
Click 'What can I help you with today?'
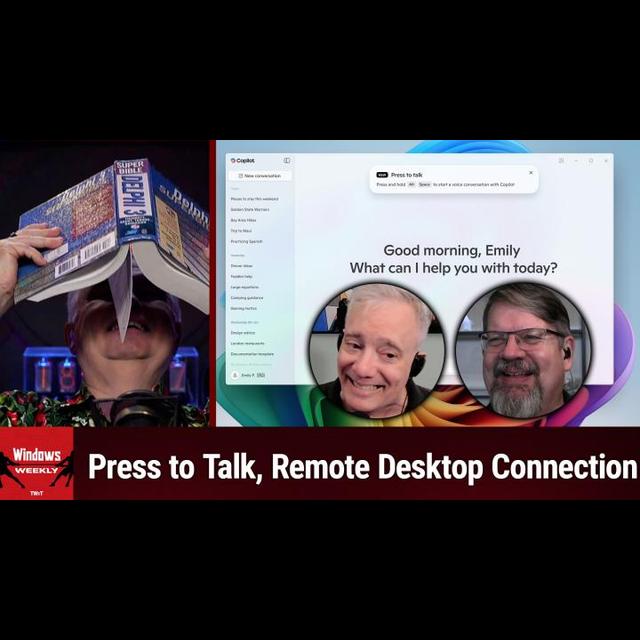[x=453, y=268]
